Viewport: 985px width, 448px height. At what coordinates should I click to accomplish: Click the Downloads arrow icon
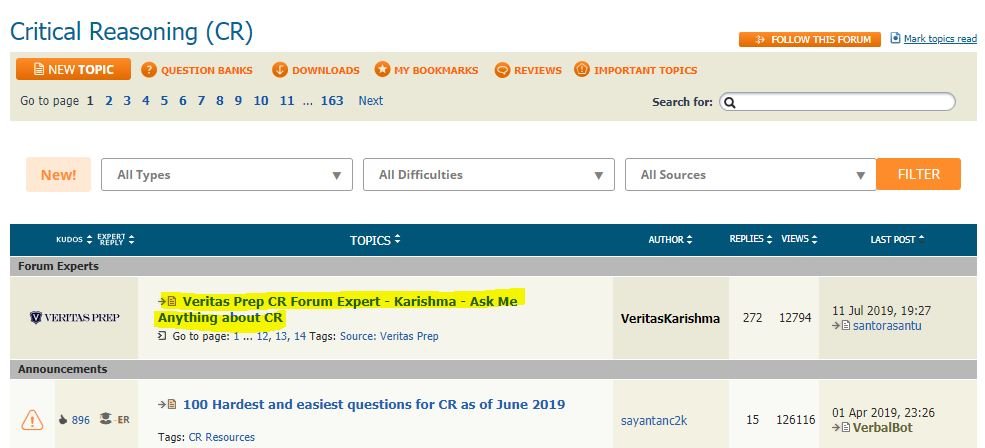pyautogui.click(x=280, y=70)
